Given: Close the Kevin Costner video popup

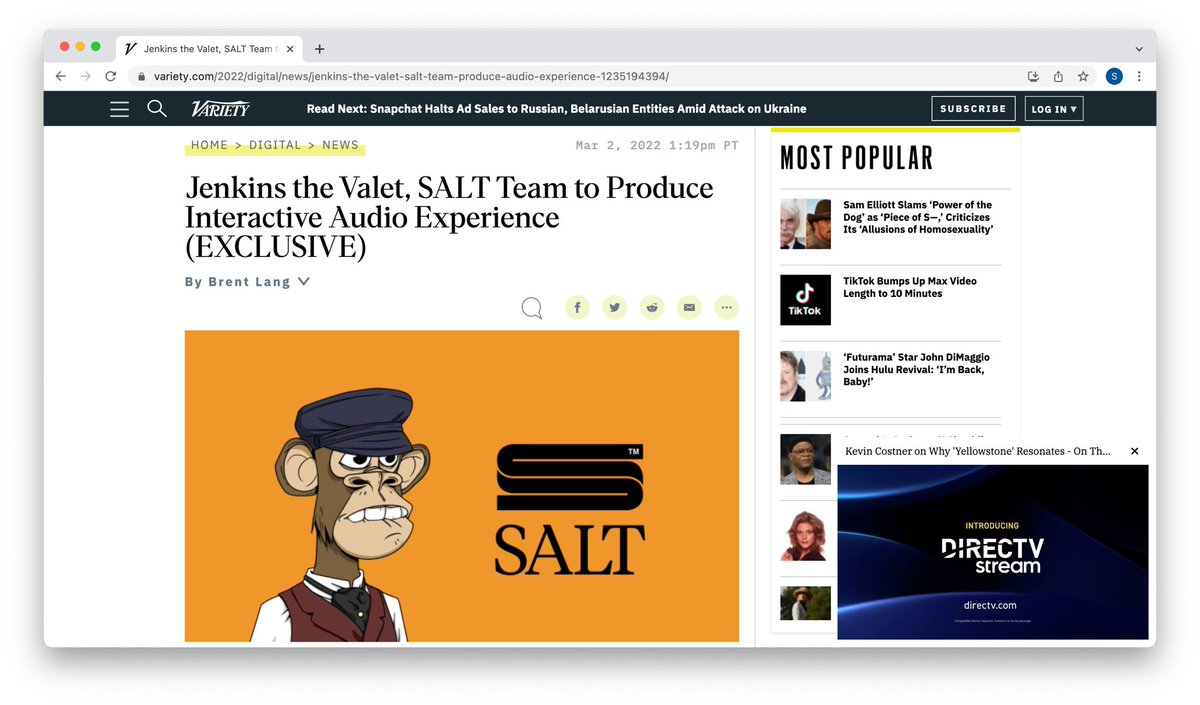Looking at the screenshot, I should pos(1134,451).
